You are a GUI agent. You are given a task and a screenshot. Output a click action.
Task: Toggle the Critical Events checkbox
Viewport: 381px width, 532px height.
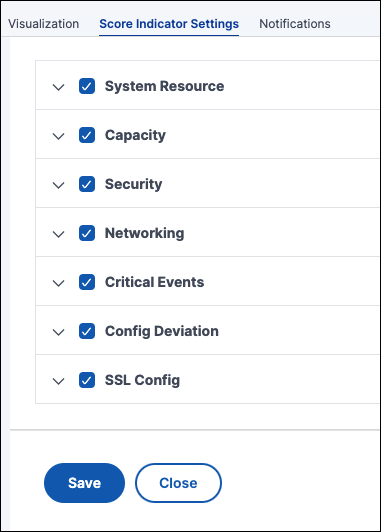coord(87,282)
